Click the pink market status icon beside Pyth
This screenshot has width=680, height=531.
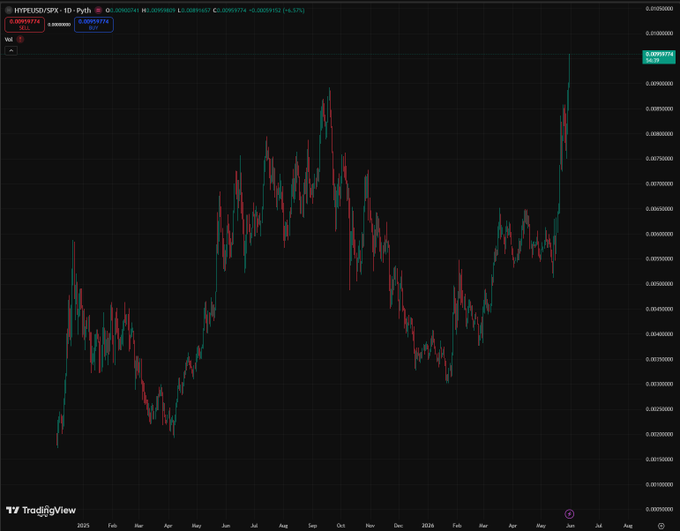coord(98,10)
